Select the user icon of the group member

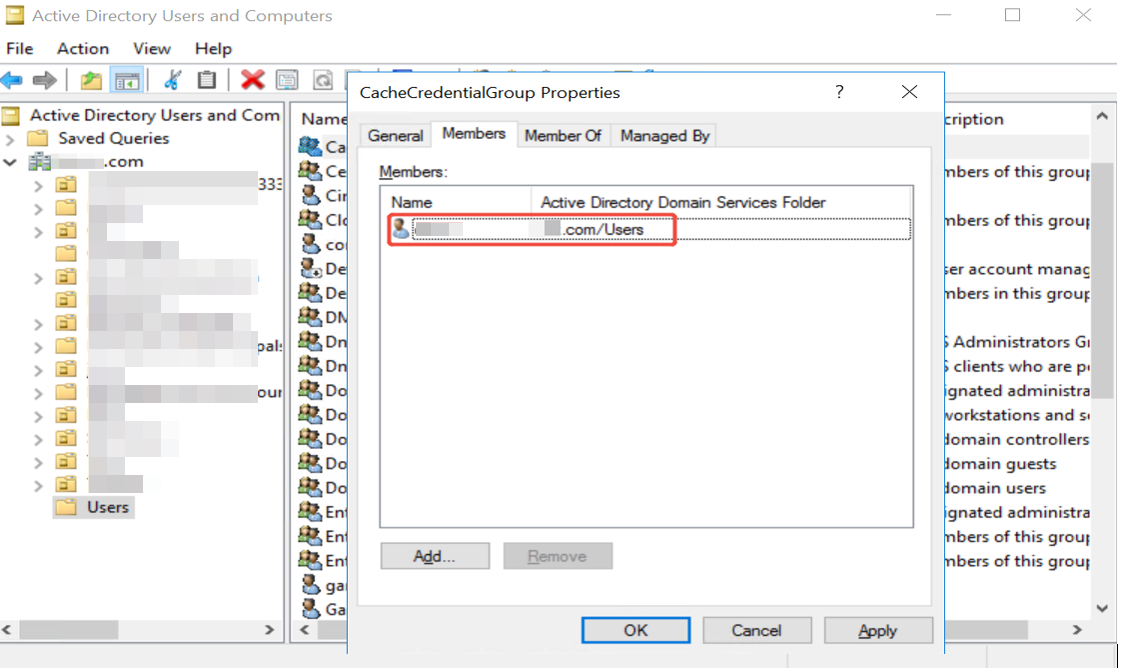pyautogui.click(x=401, y=229)
